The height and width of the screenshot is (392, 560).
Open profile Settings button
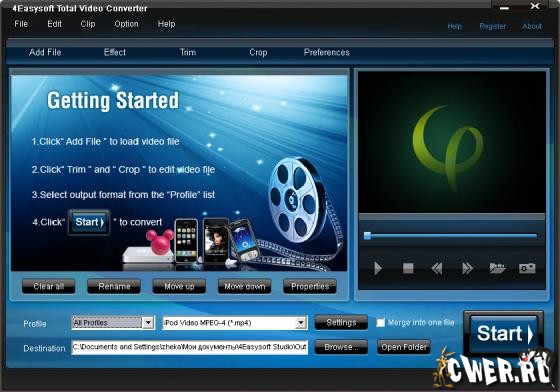(x=341, y=323)
